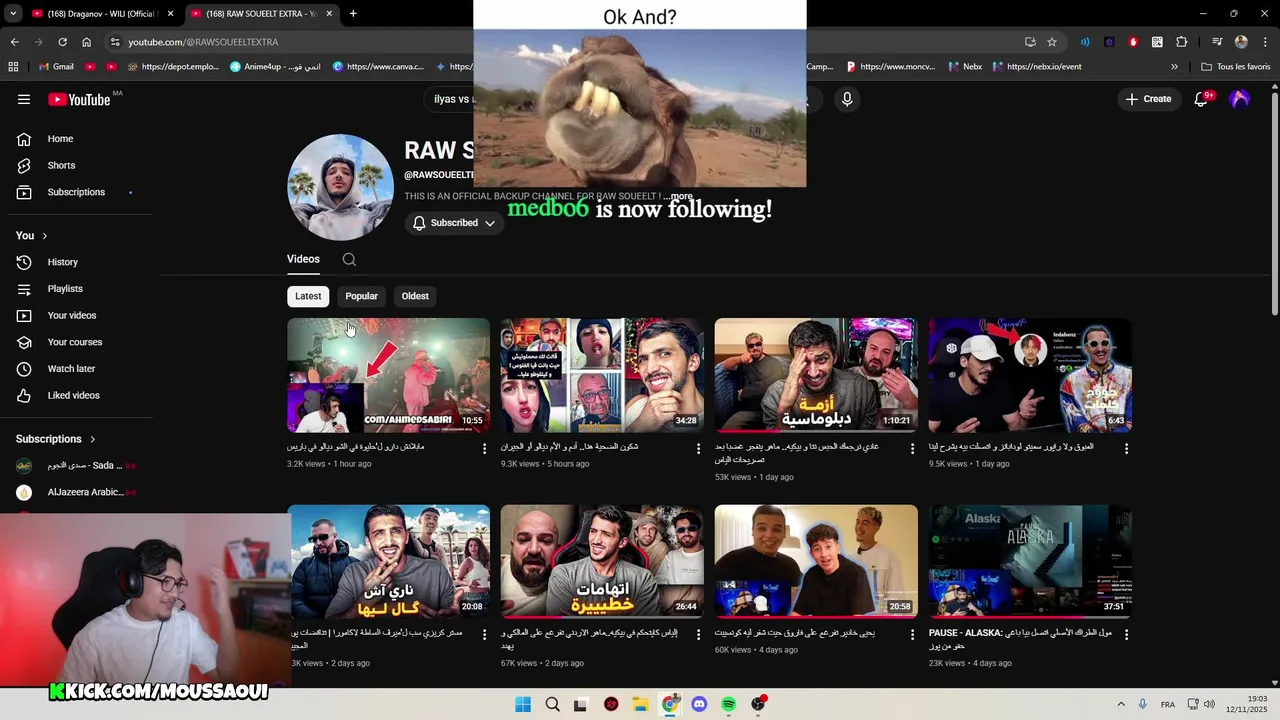Open the browser home page button
Image resolution: width=1280 pixels, height=720 pixels.
86,42
